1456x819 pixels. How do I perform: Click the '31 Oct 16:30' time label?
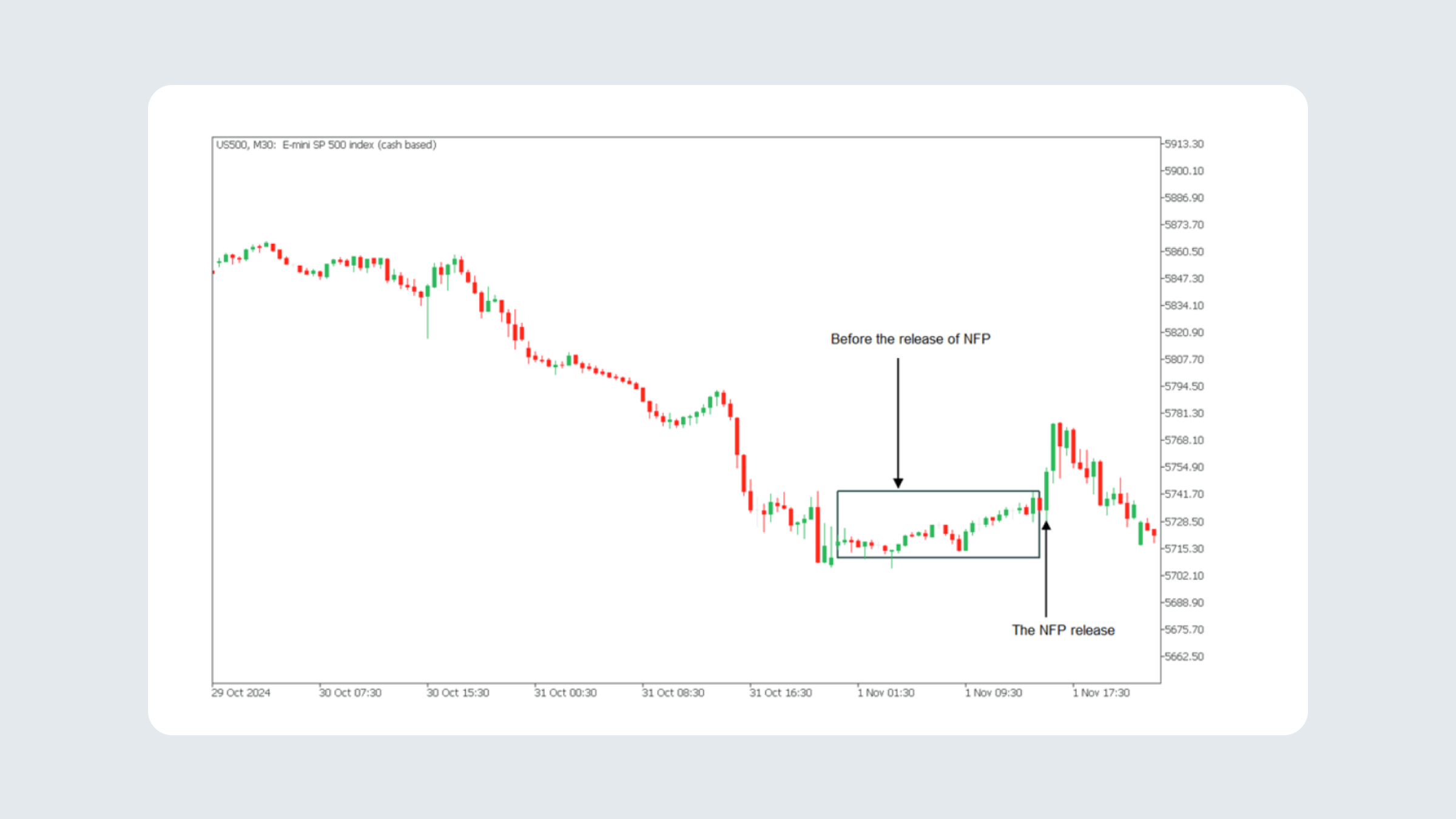pos(780,693)
